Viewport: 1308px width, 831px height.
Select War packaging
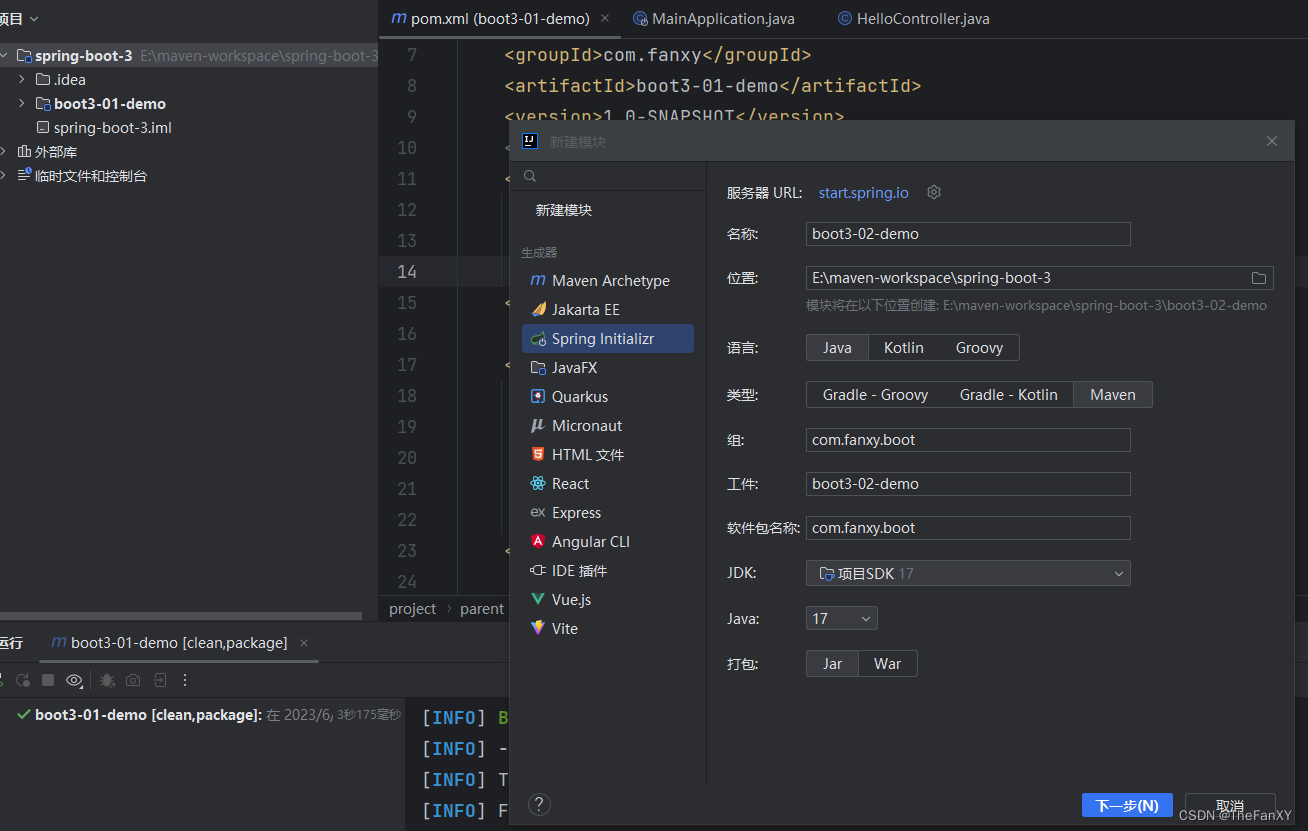coord(888,664)
